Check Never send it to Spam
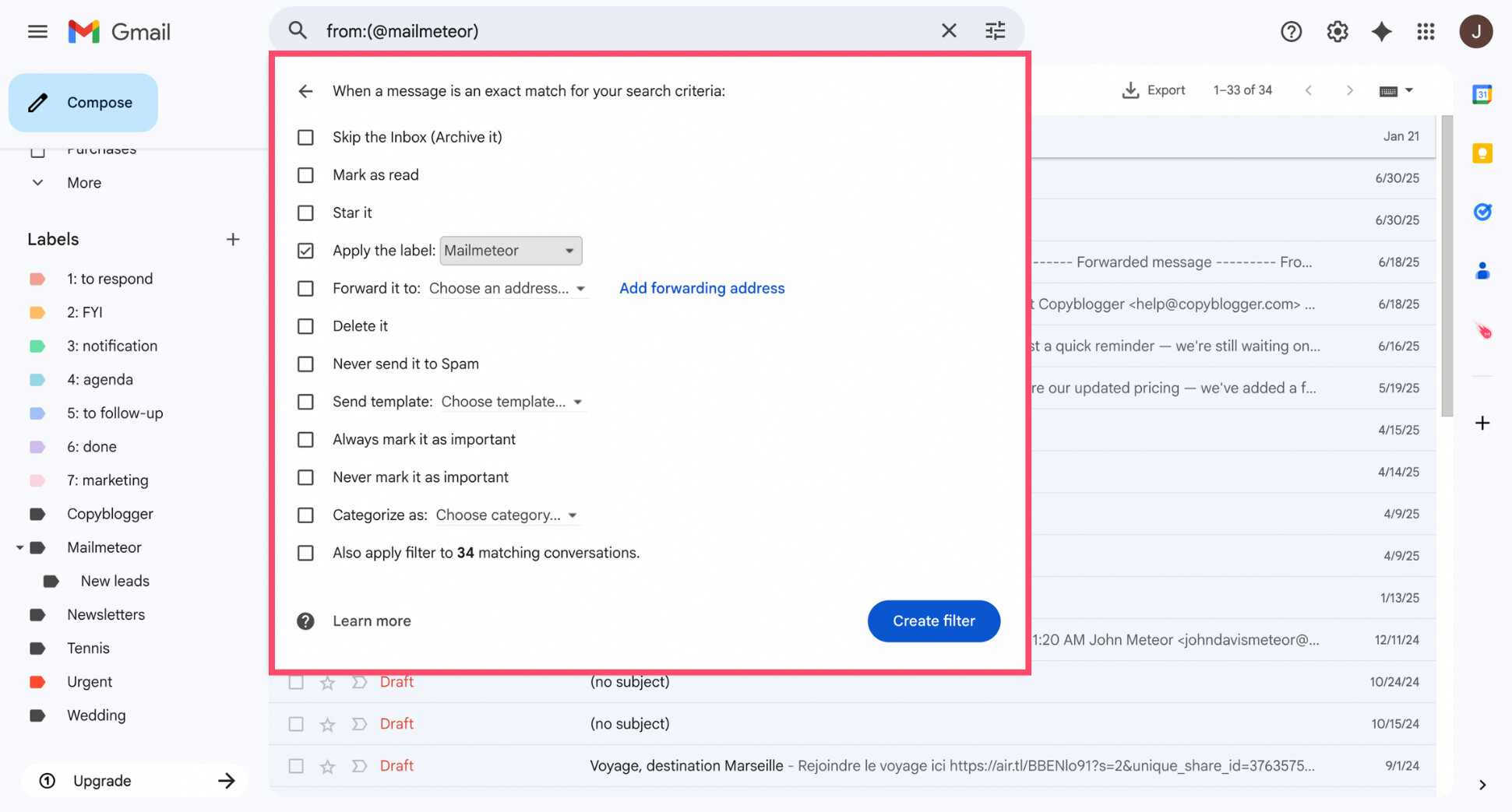Image resolution: width=1512 pixels, height=812 pixels. coord(305,364)
